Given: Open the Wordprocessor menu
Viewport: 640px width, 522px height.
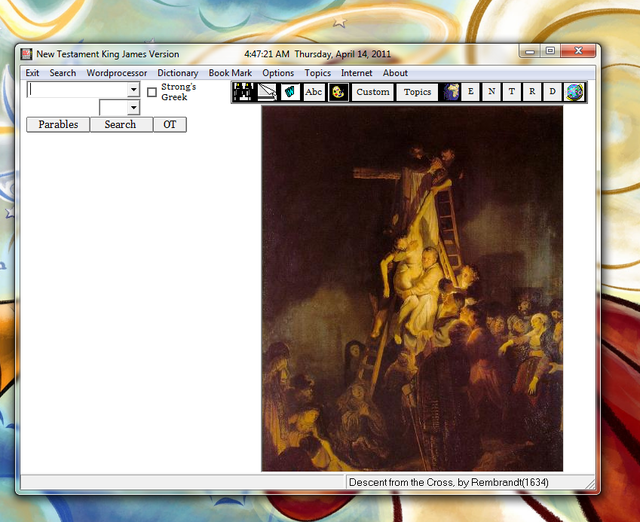Looking at the screenshot, I should pos(117,73).
